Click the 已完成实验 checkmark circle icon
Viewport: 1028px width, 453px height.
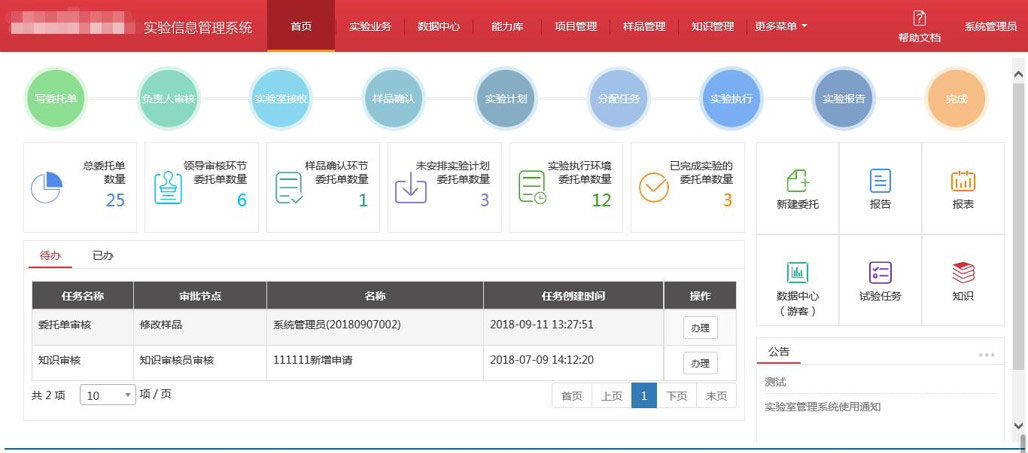coord(654,187)
